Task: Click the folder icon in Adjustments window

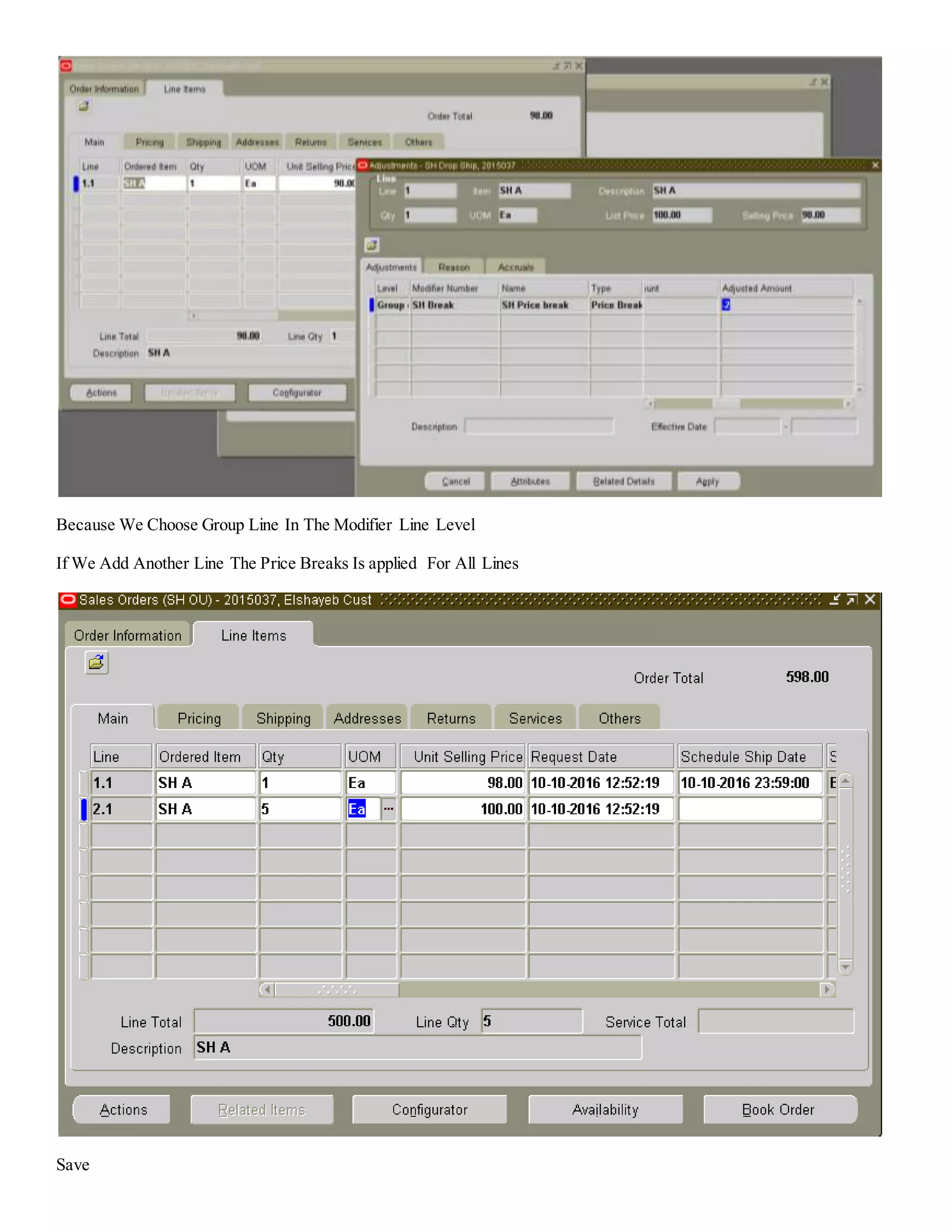Action: (372, 245)
